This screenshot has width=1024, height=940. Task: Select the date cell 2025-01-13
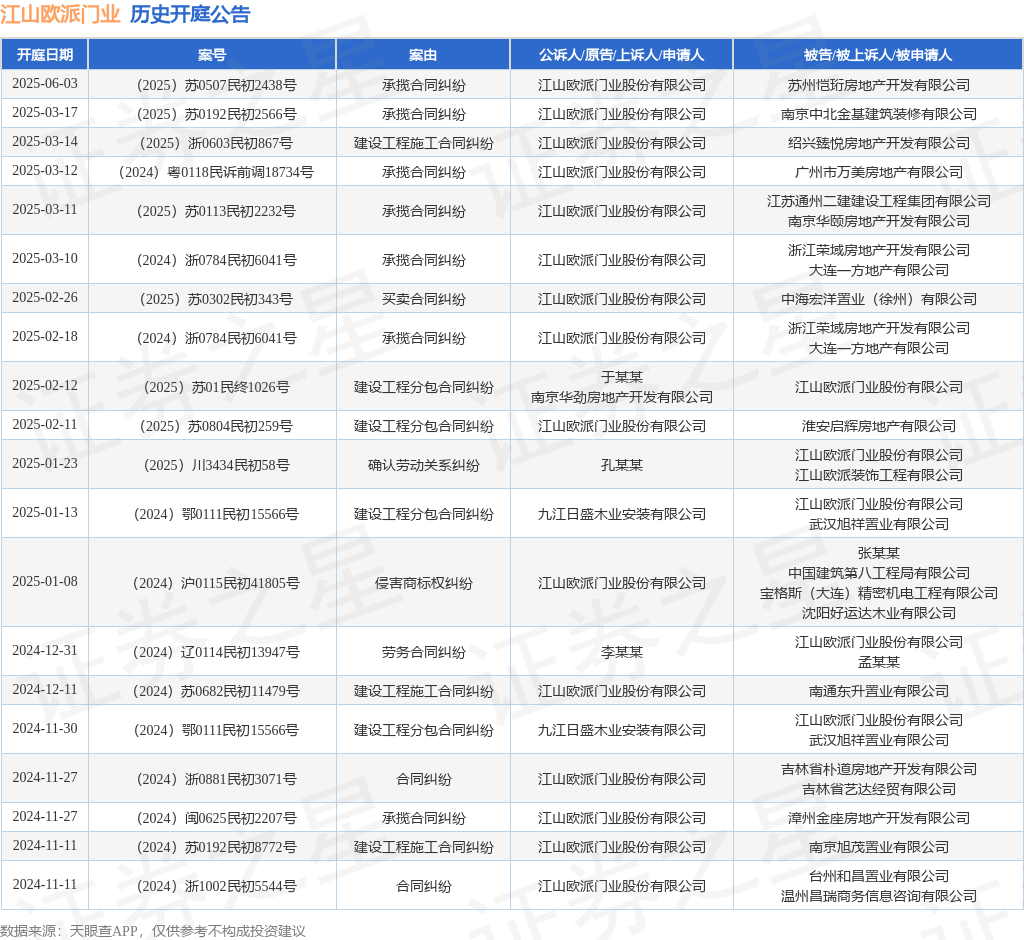44,512
